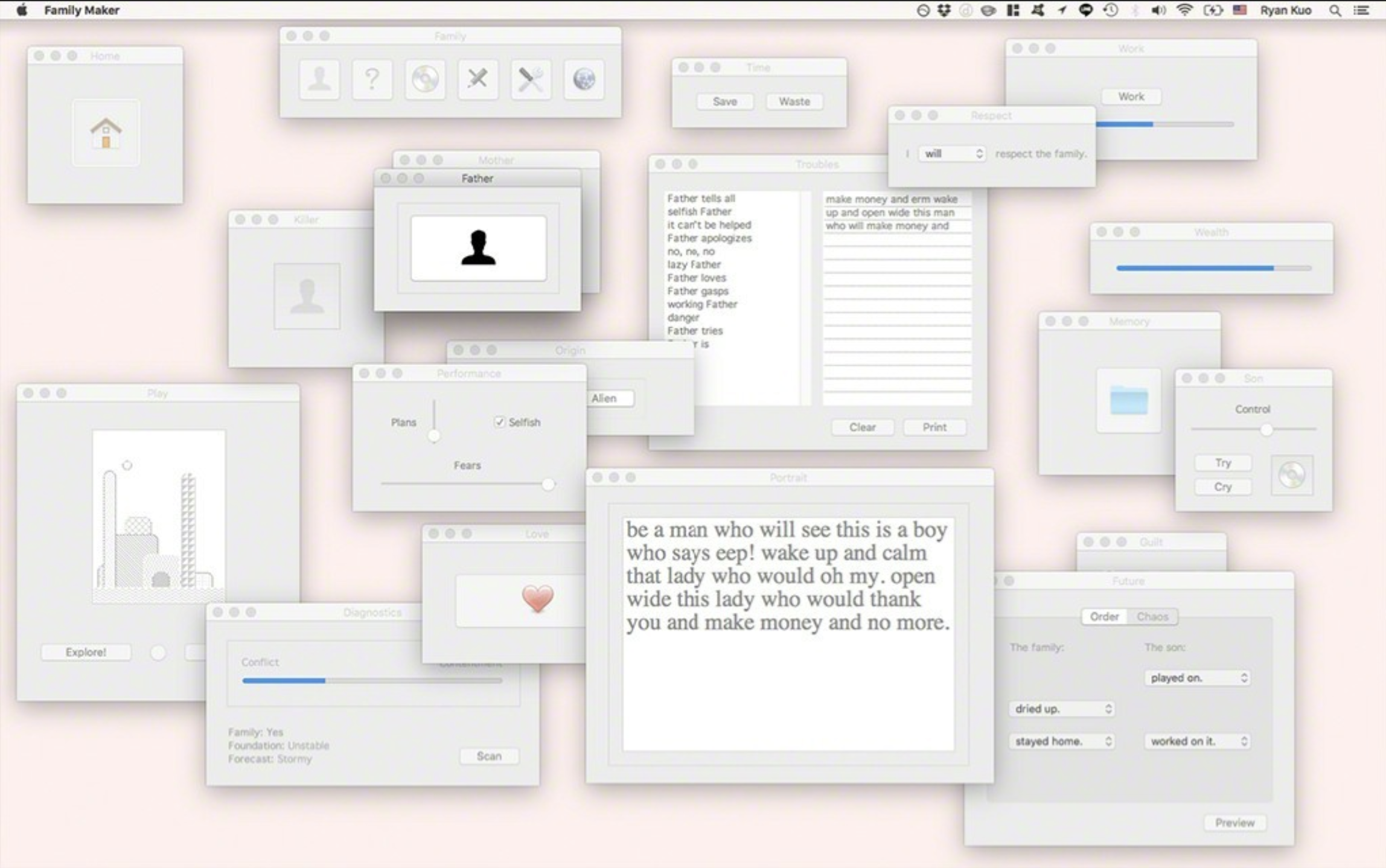Click the house icon in Home window
This screenshot has width=1386, height=868.
[106, 133]
